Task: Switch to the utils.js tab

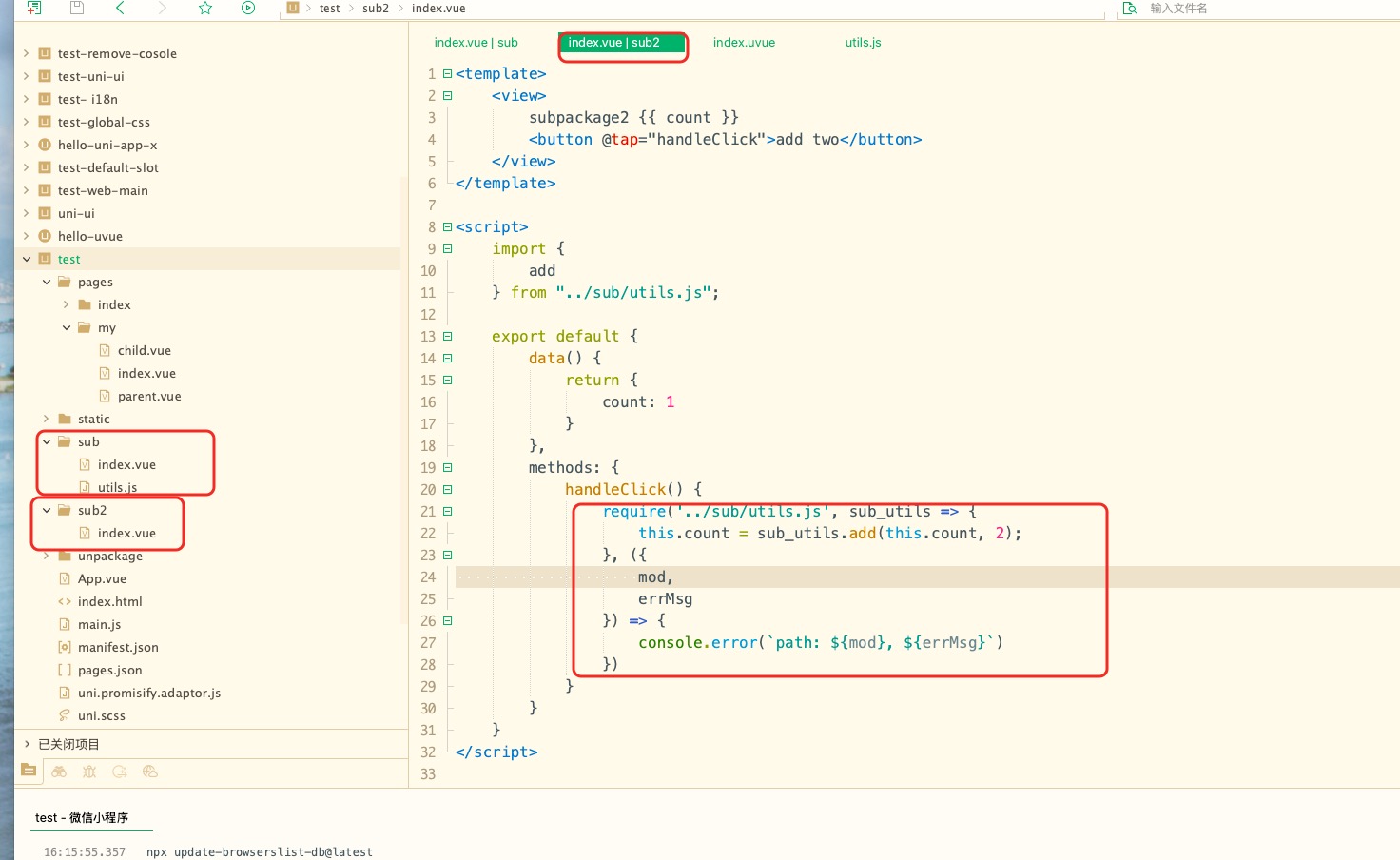Action: click(863, 43)
